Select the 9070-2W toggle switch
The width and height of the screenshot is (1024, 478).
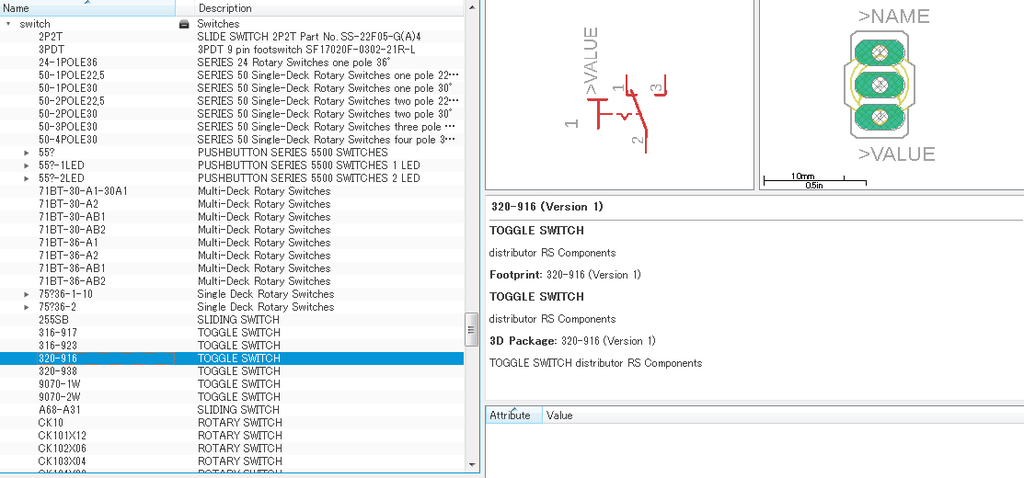click(232, 397)
